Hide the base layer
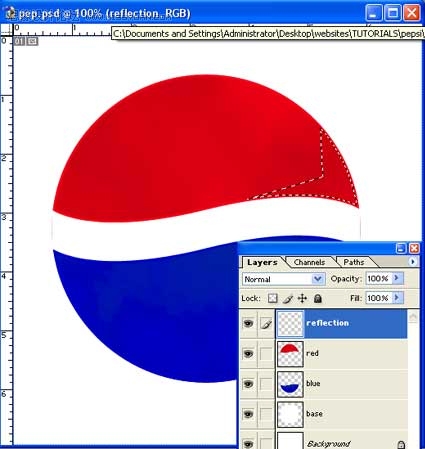Image resolution: width=425 pixels, height=449 pixels. coord(248,414)
